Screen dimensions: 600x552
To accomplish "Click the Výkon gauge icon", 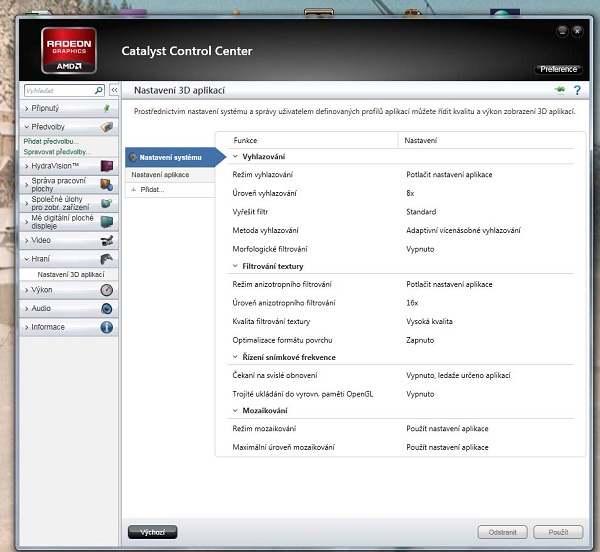I will click(106, 290).
